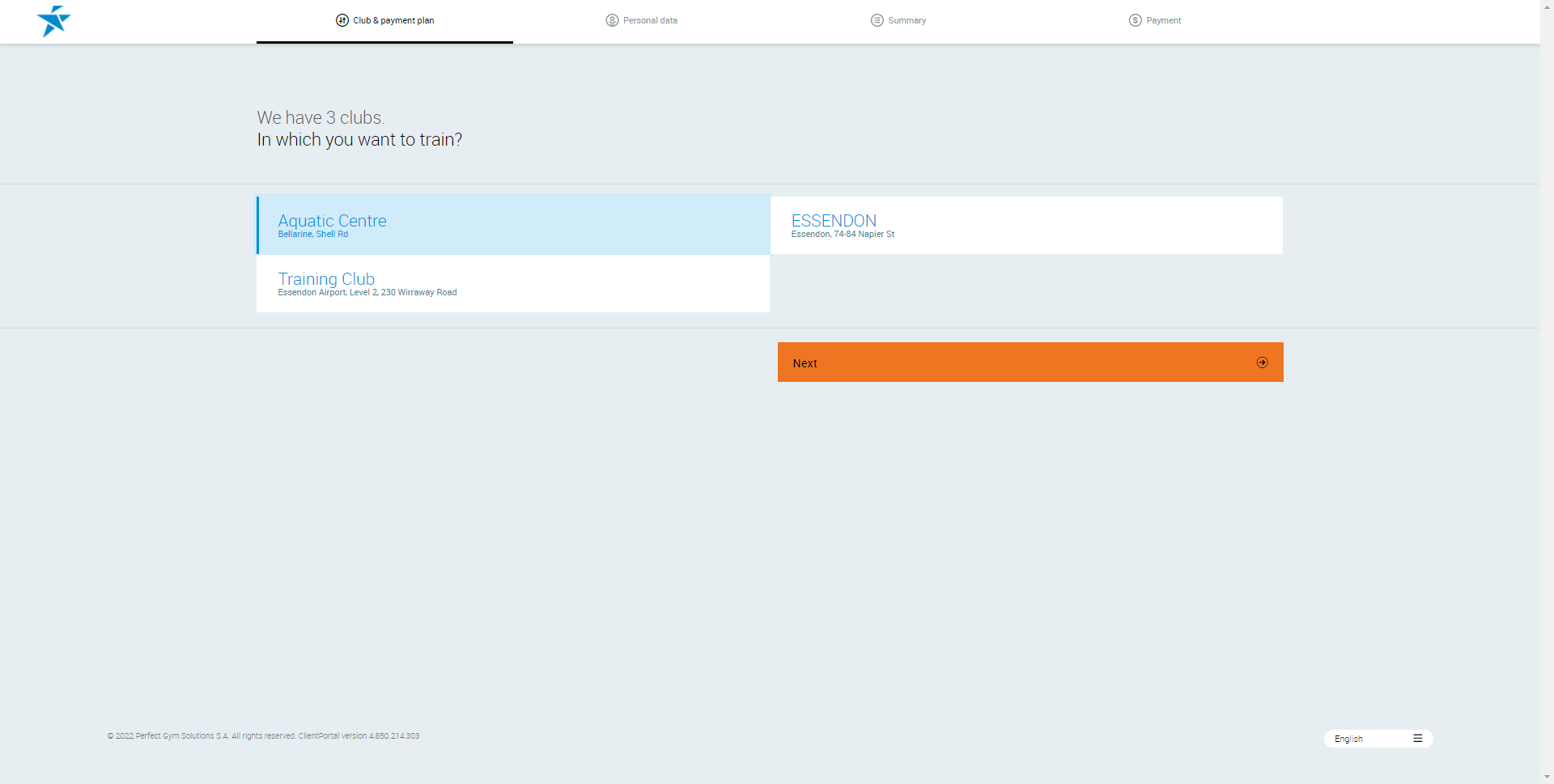Image resolution: width=1554 pixels, height=784 pixels.
Task: Click the Essendon Napier St address text
Action: point(843,235)
